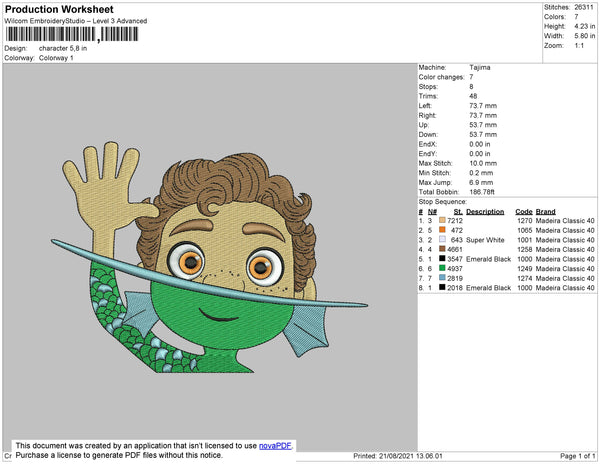Viewport: 600px width, 464px height.
Task: Click the 'St.' column header
Action: point(458,212)
